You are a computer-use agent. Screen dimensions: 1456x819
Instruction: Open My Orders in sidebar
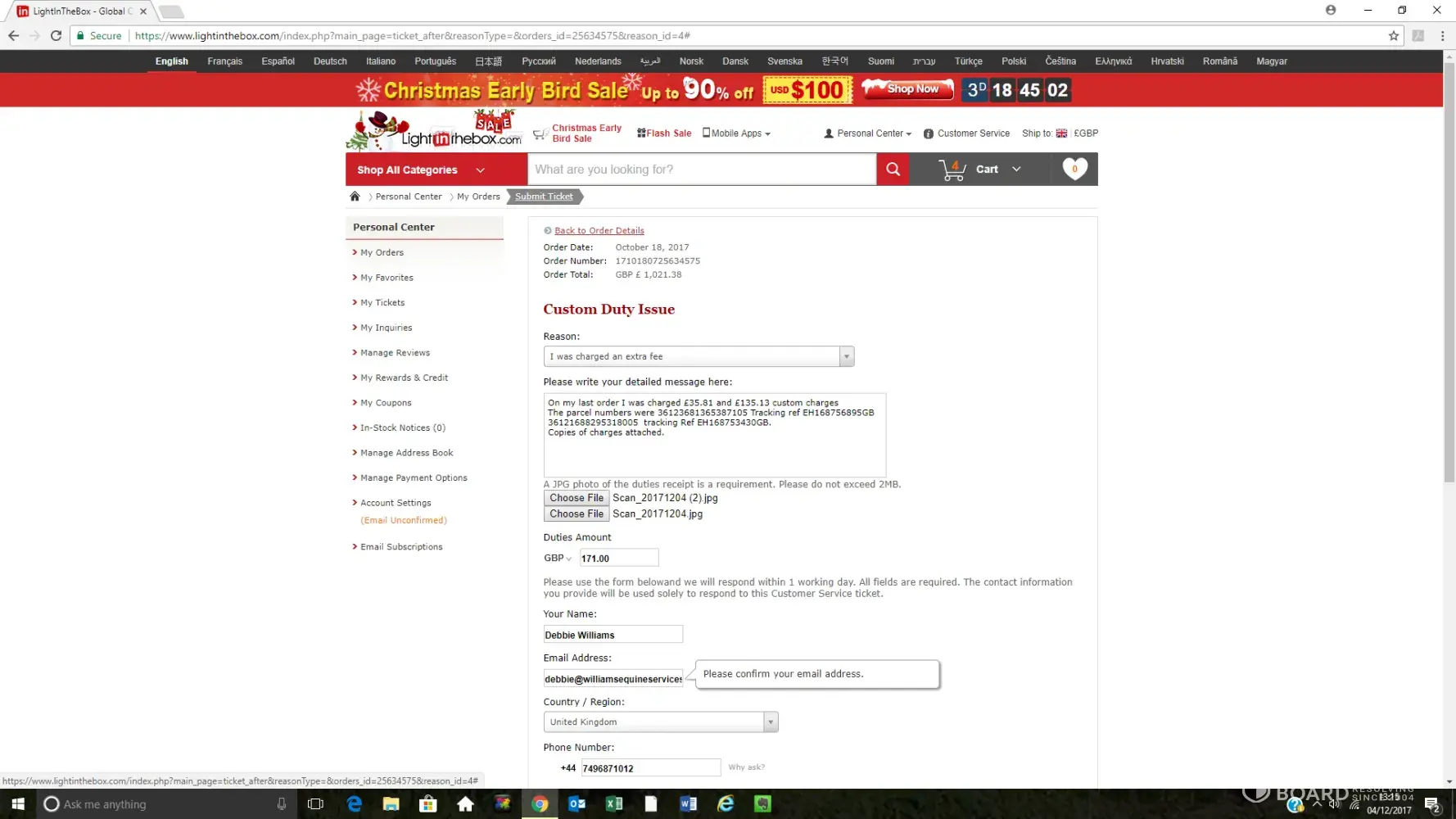[382, 252]
